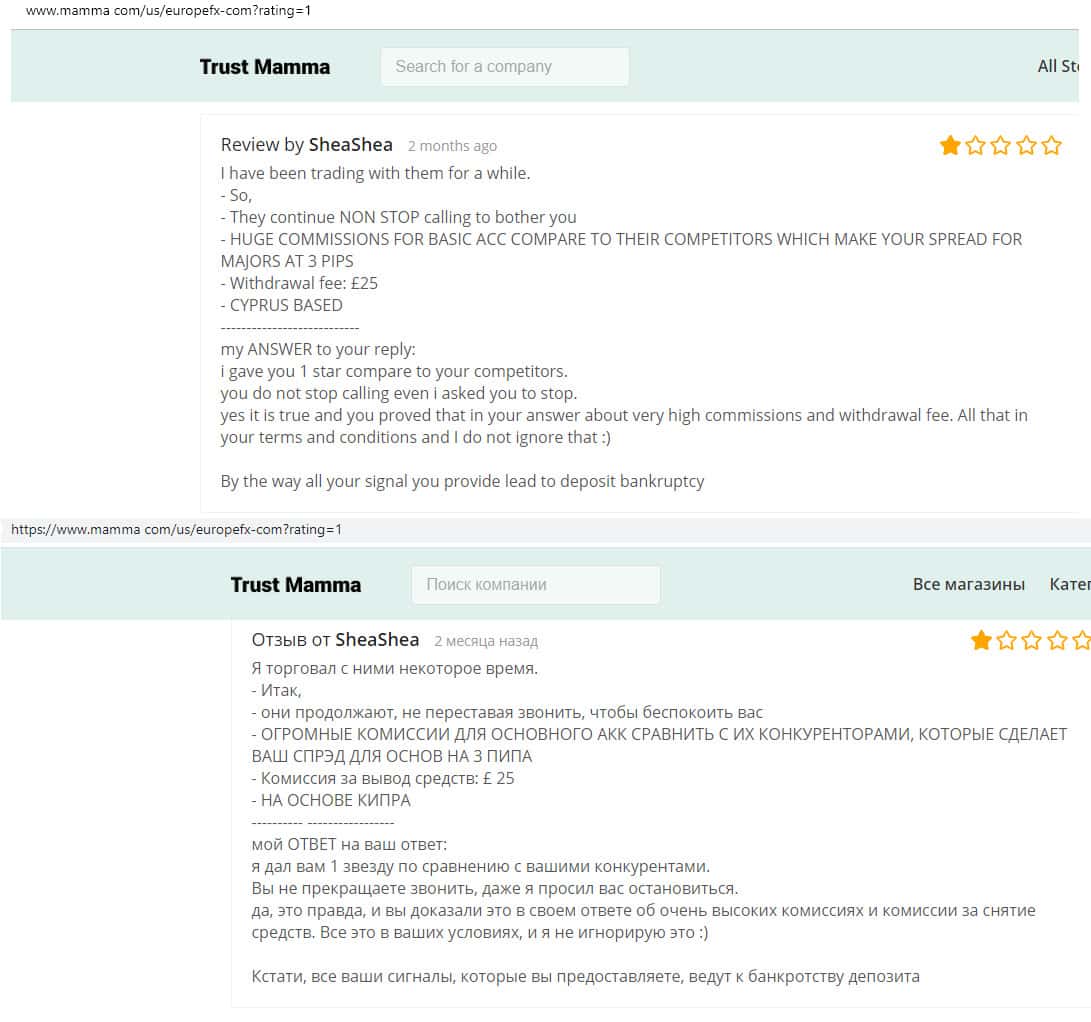Open the "Все магазины" menu item
The width and height of the screenshot is (1091, 1022).
click(969, 584)
